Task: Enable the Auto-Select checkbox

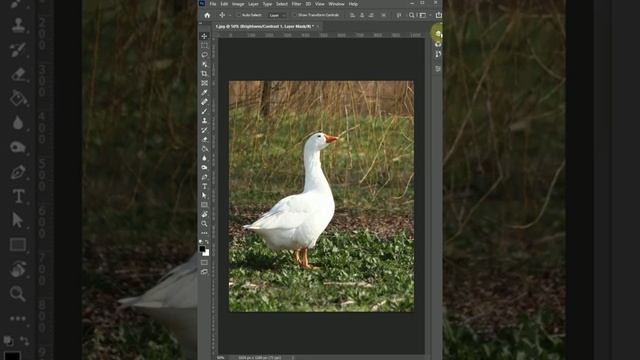Action: tap(240, 15)
